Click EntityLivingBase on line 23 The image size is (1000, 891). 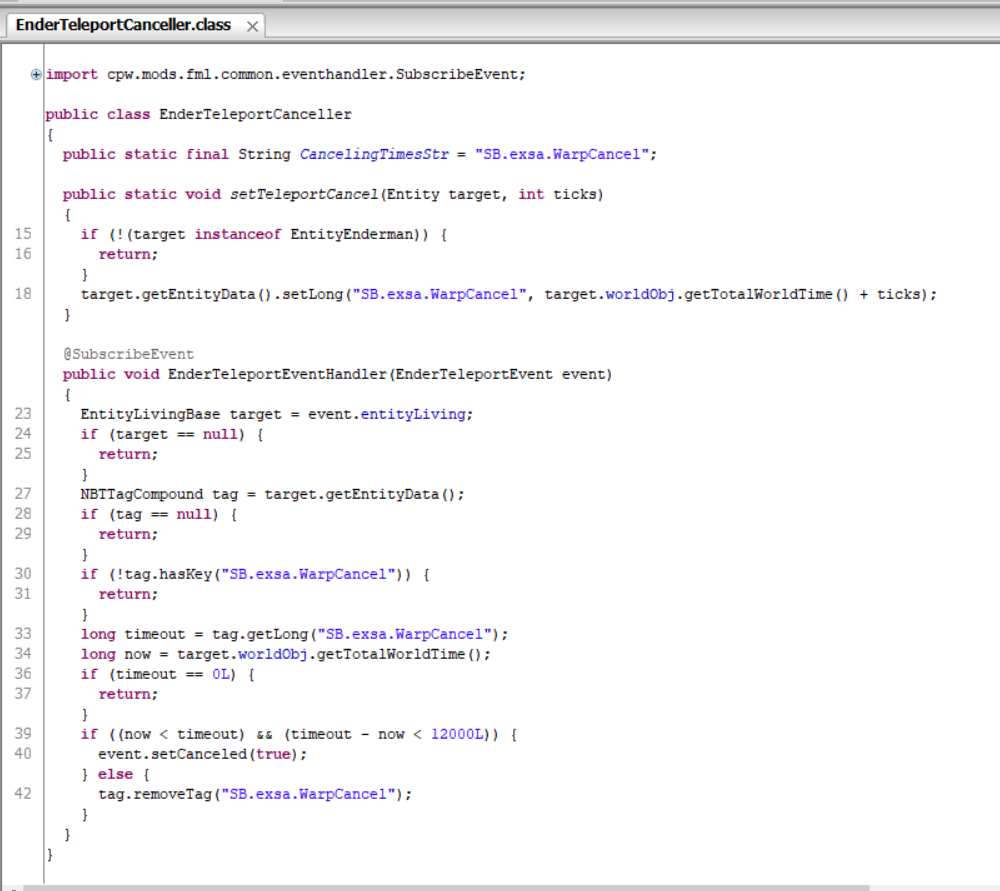tap(150, 415)
